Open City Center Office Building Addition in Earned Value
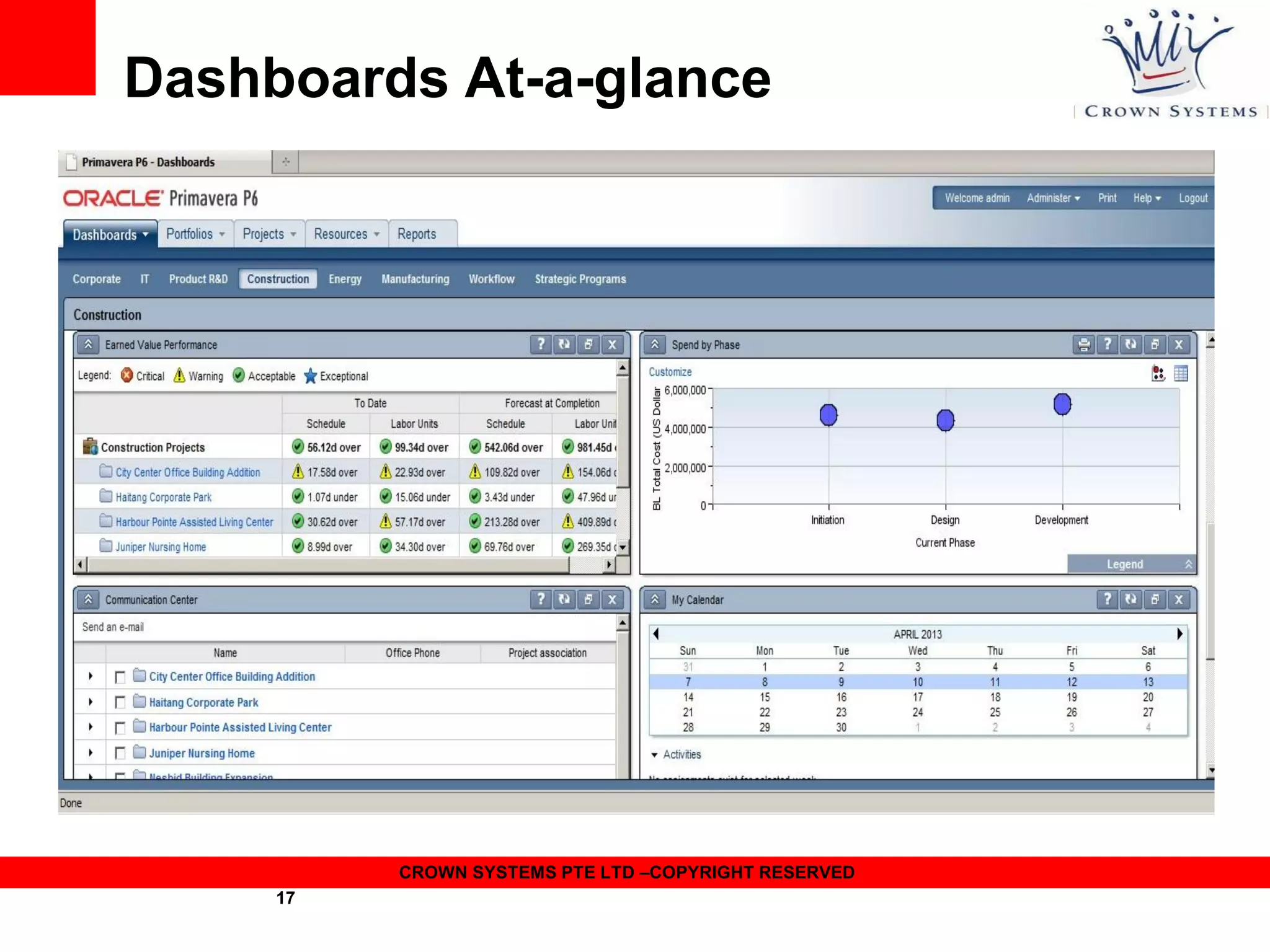This screenshot has width=1270, height=952. coord(187,472)
